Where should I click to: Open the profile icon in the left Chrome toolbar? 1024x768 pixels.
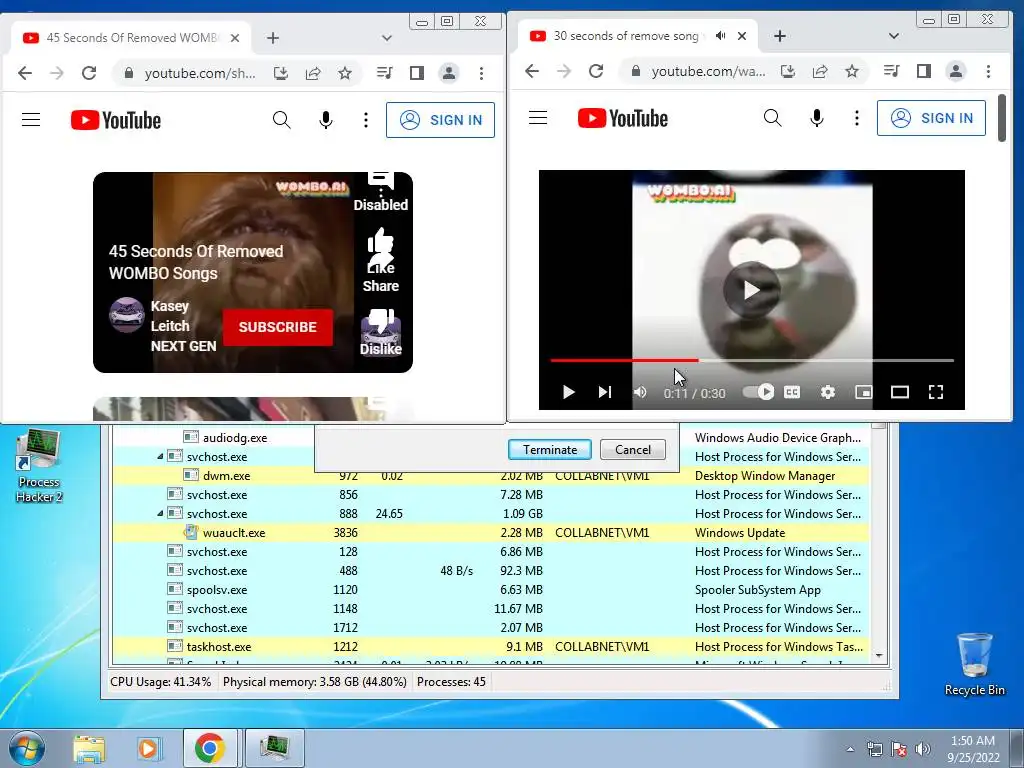point(449,73)
